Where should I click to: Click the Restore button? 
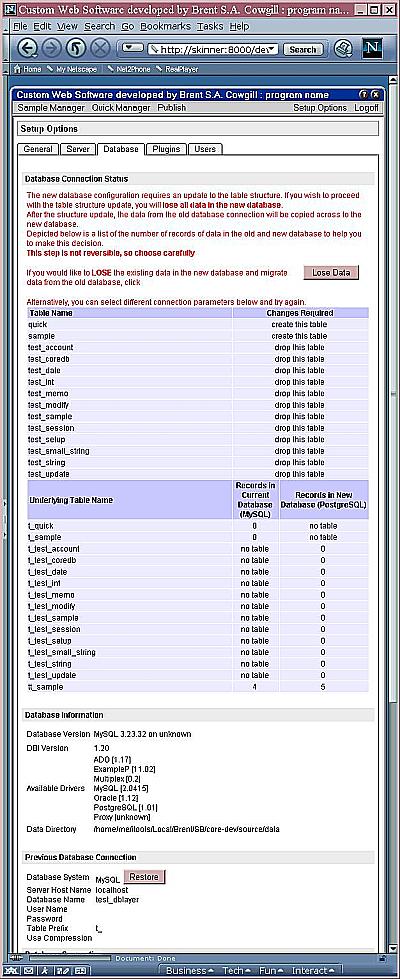[145, 877]
